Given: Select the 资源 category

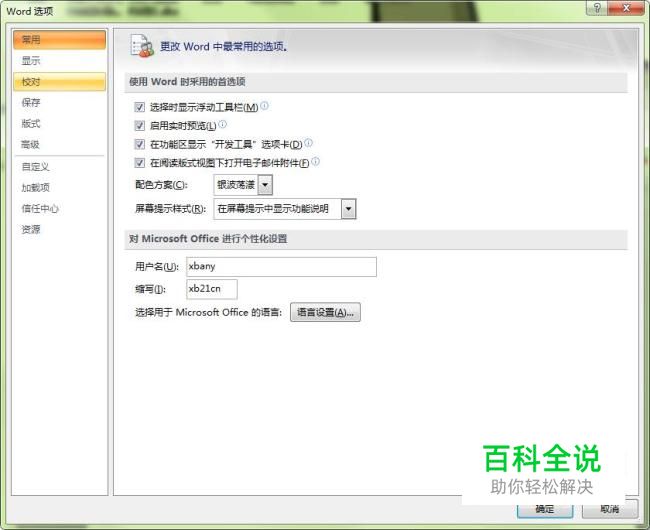Looking at the screenshot, I should tap(59, 229).
